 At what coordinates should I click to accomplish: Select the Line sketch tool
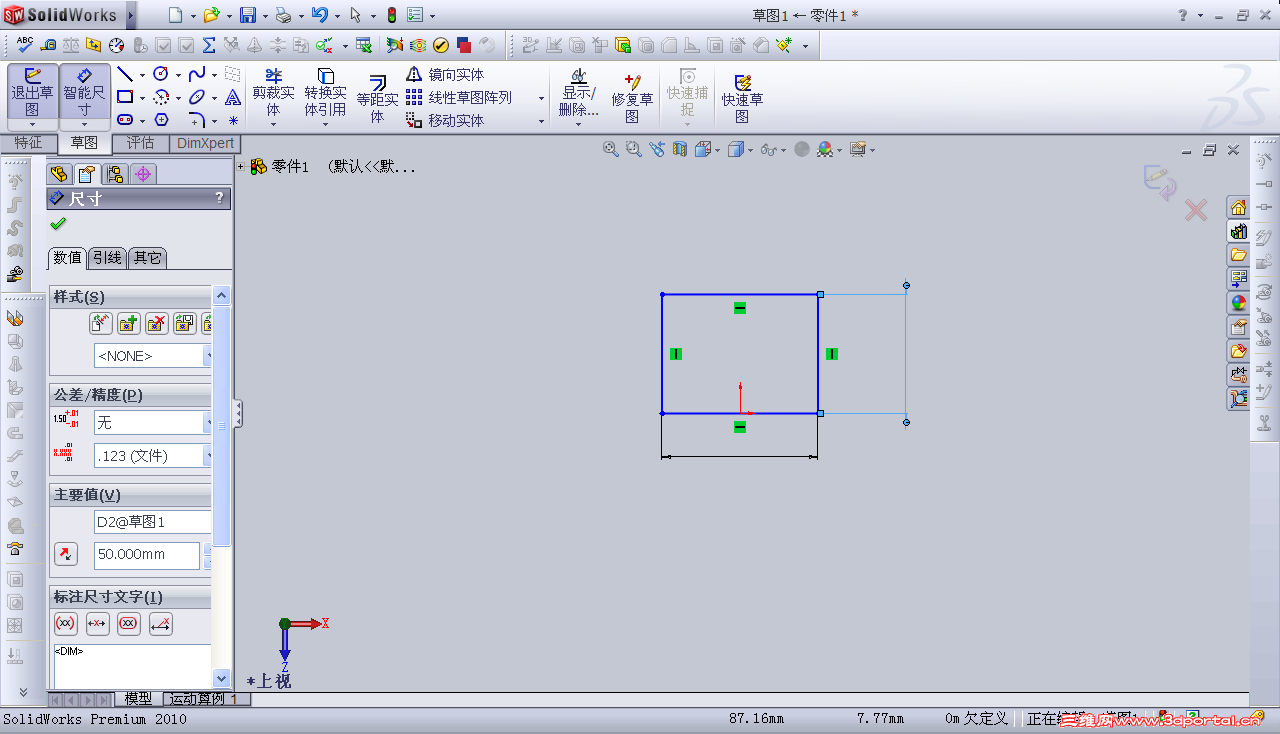125,74
